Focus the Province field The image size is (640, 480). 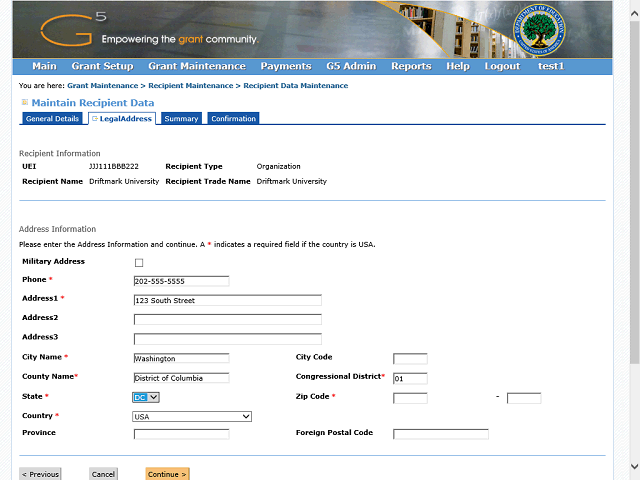tap(181, 434)
